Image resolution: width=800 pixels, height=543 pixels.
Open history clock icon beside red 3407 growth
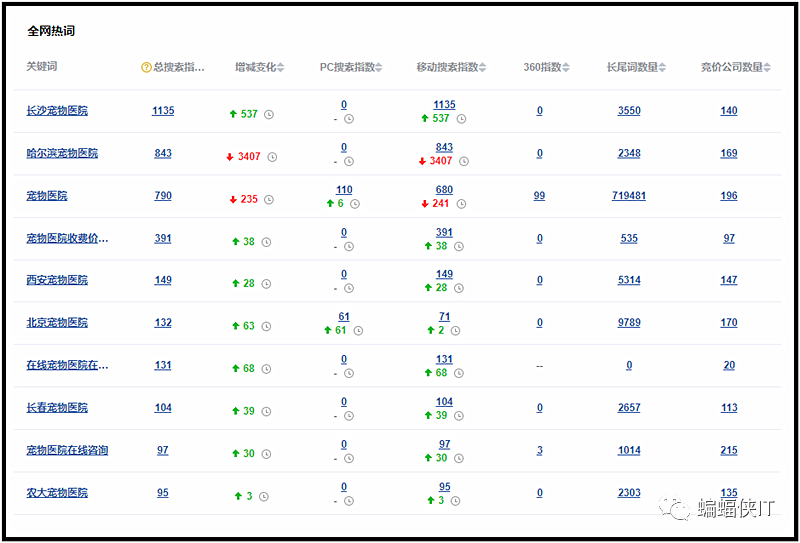272,157
